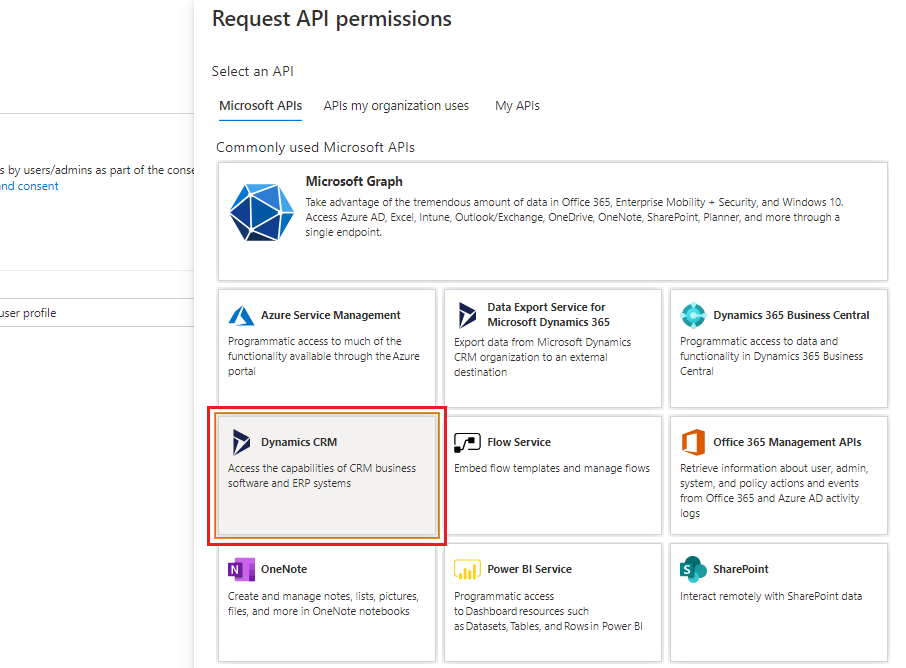Select the Dynamics 365 Business Central title

pyautogui.click(x=791, y=315)
